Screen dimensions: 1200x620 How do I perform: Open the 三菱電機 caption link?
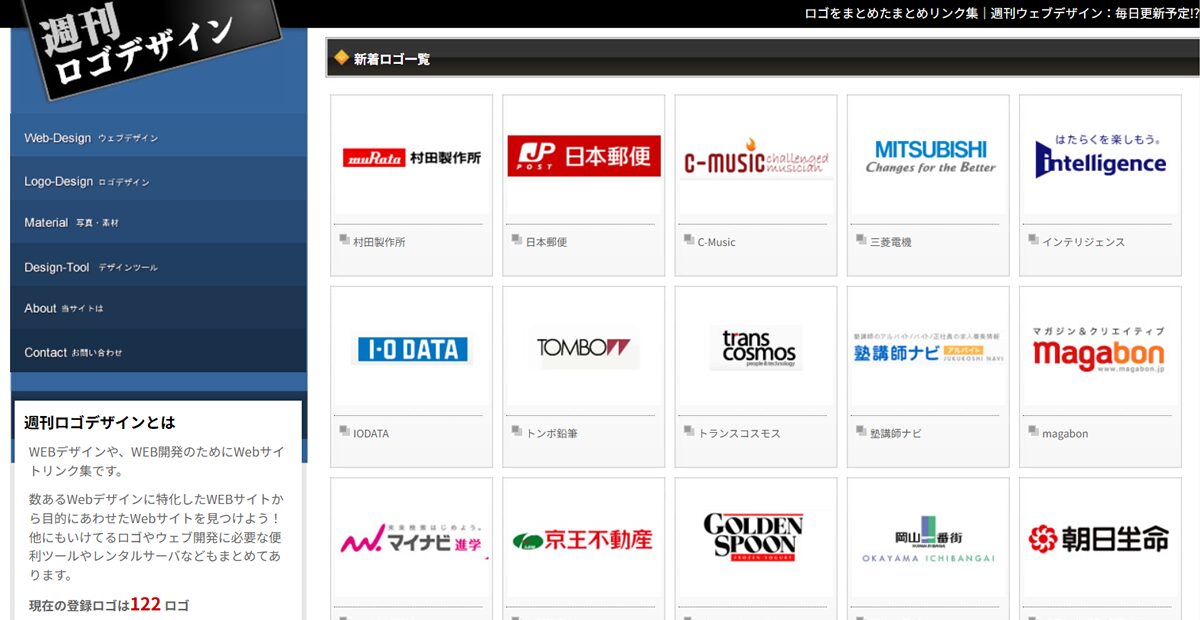[x=890, y=242]
